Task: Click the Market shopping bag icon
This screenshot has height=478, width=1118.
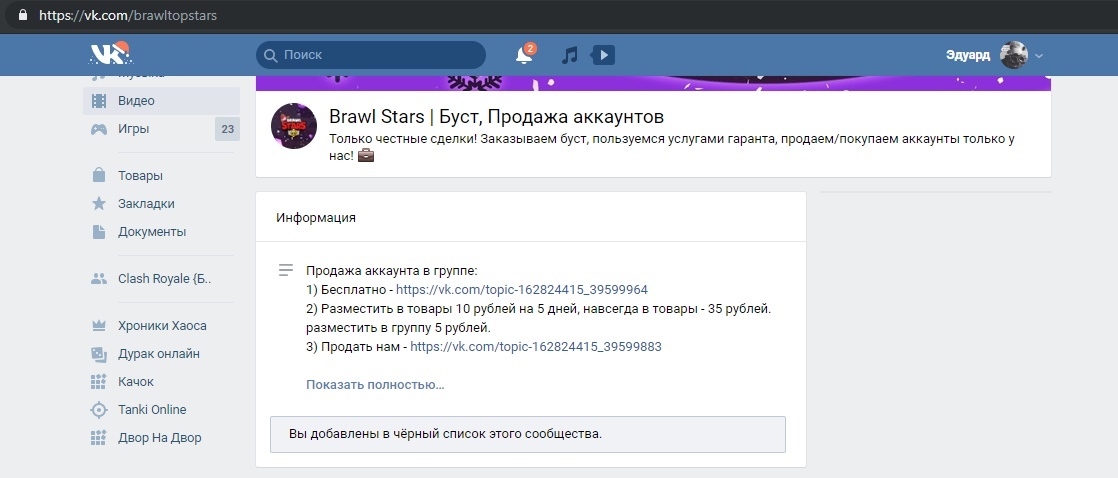Action: tap(99, 176)
